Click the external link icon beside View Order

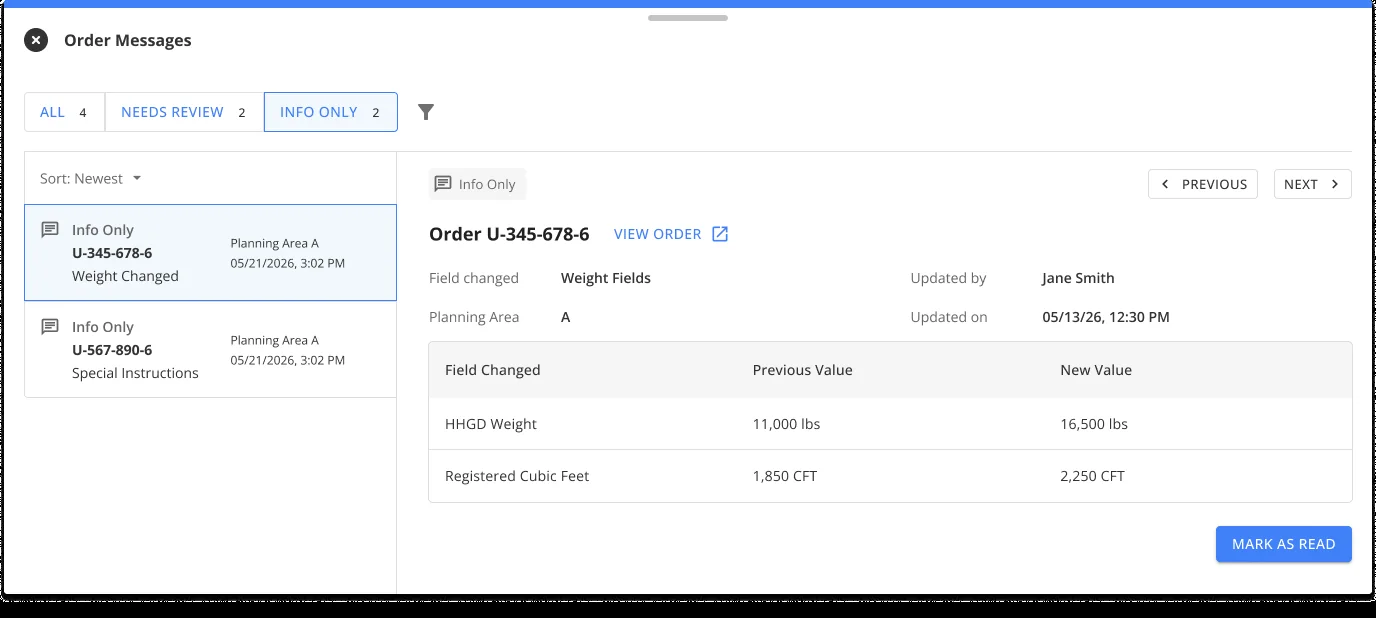tap(720, 234)
